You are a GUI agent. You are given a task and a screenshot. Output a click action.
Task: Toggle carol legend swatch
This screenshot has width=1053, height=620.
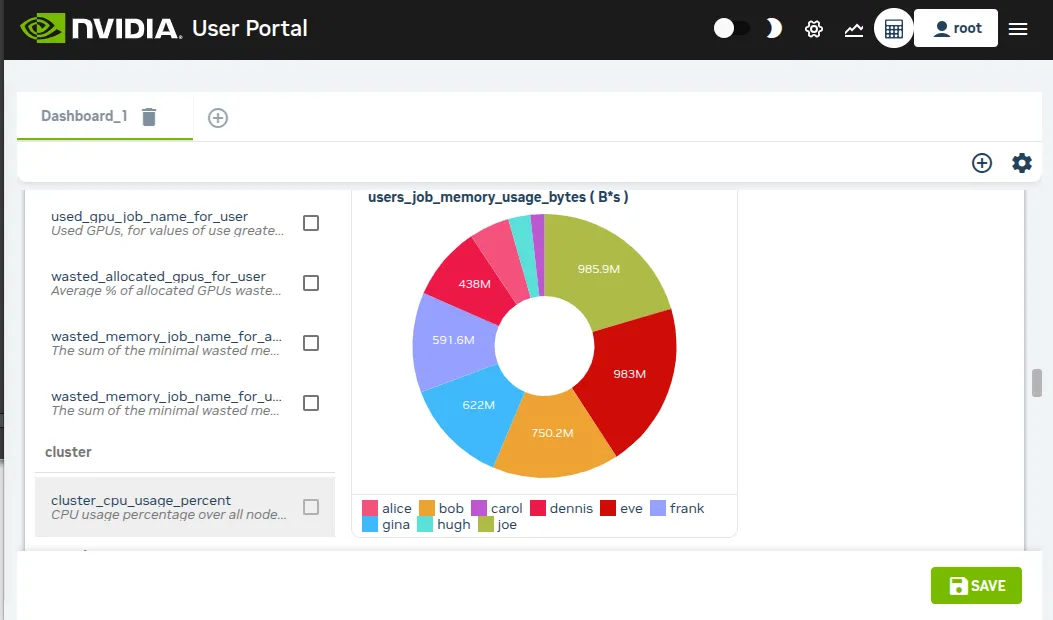point(479,508)
